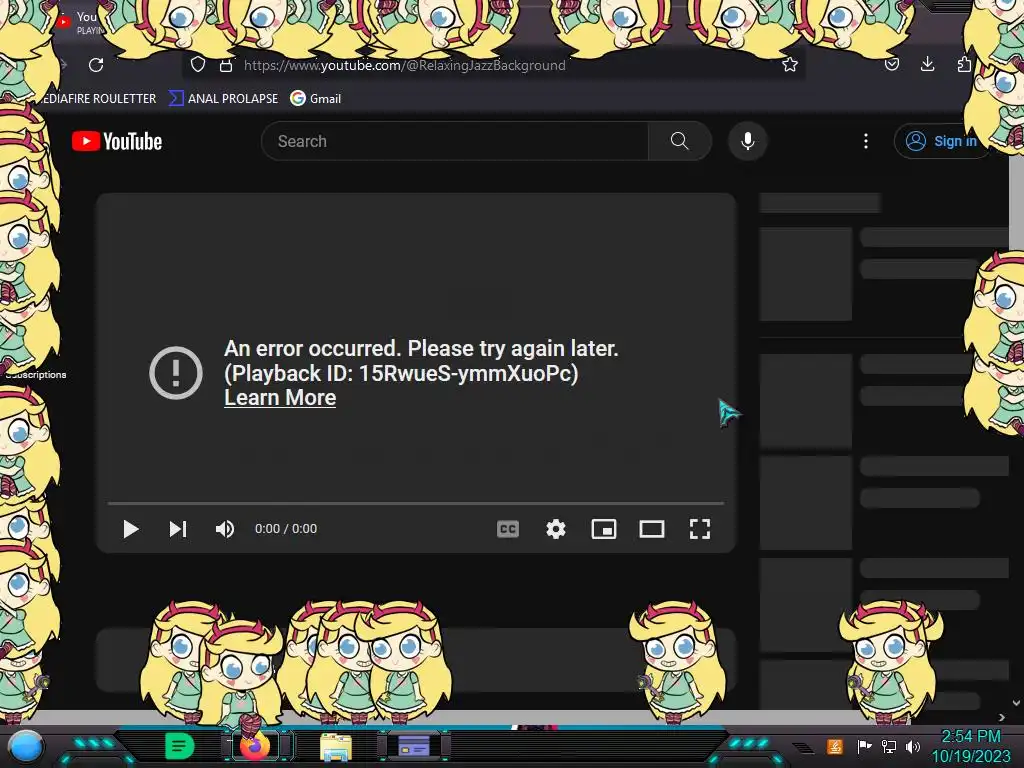Open Action Center flag tray icon

(x=864, y=746)
